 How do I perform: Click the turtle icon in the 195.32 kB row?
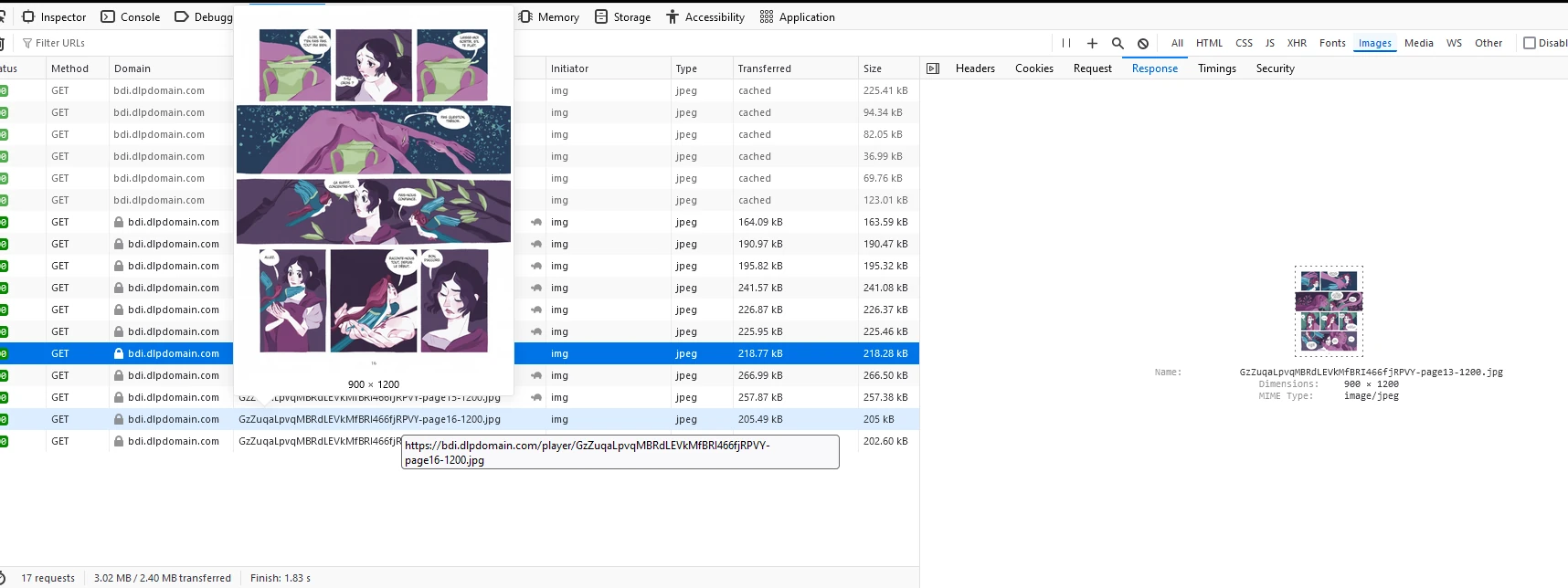[x=536, y=266]
